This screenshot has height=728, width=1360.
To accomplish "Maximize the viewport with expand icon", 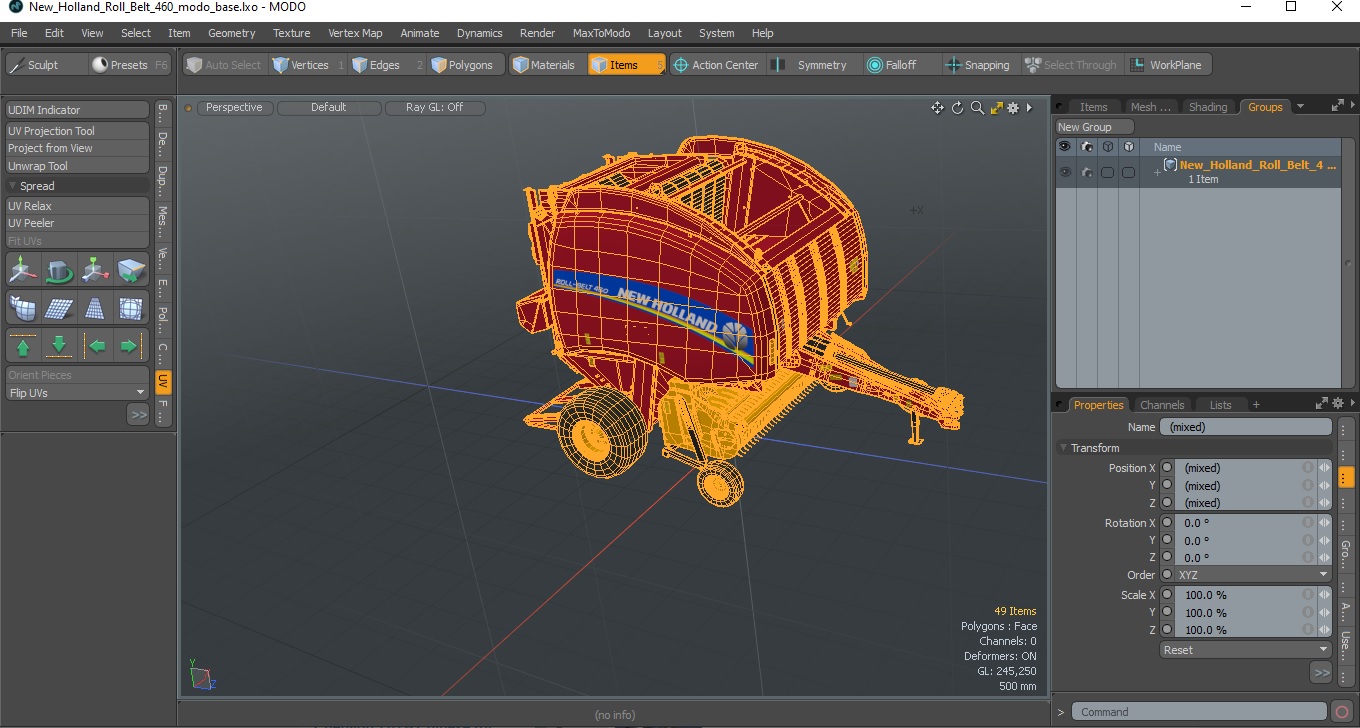I will tap(996, 108).
